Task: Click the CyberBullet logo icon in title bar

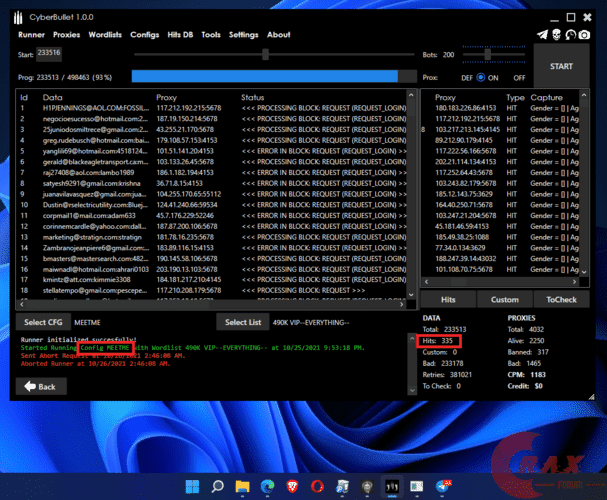Action: pyautogui.click(x=18, y=17)
